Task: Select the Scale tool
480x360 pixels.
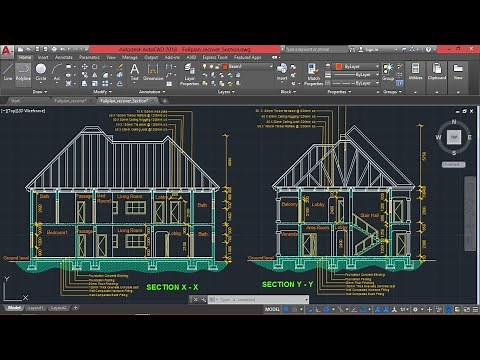Action: (95, 83)
